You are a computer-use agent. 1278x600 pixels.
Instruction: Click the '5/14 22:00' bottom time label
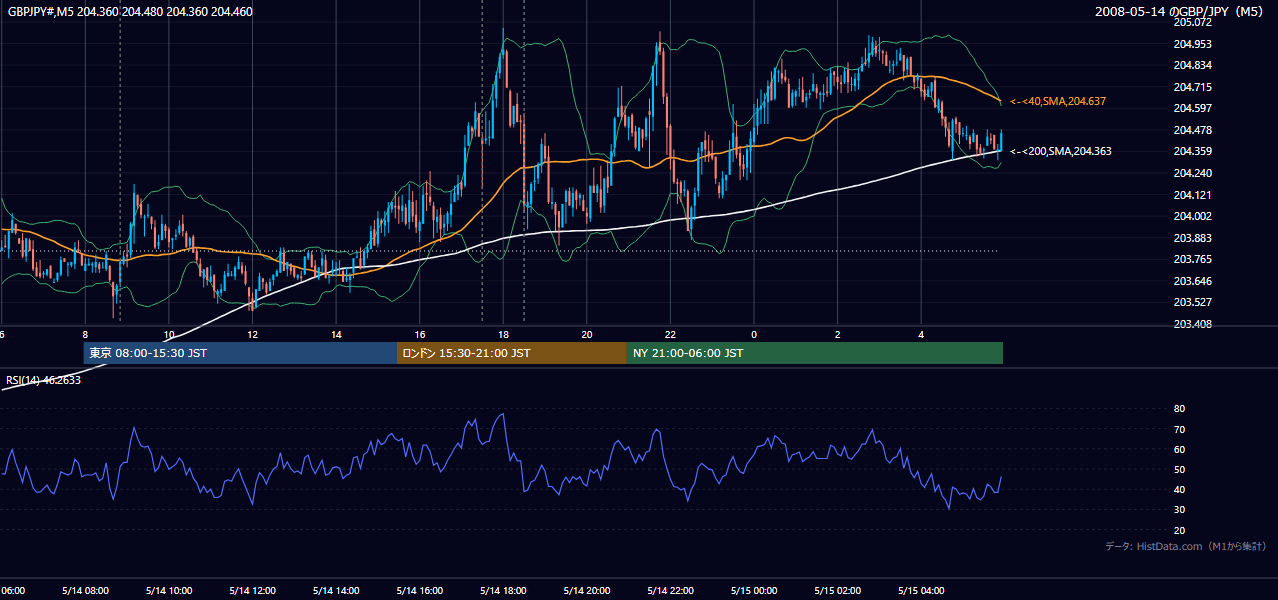pyautogui.click(x=670, y=591)
